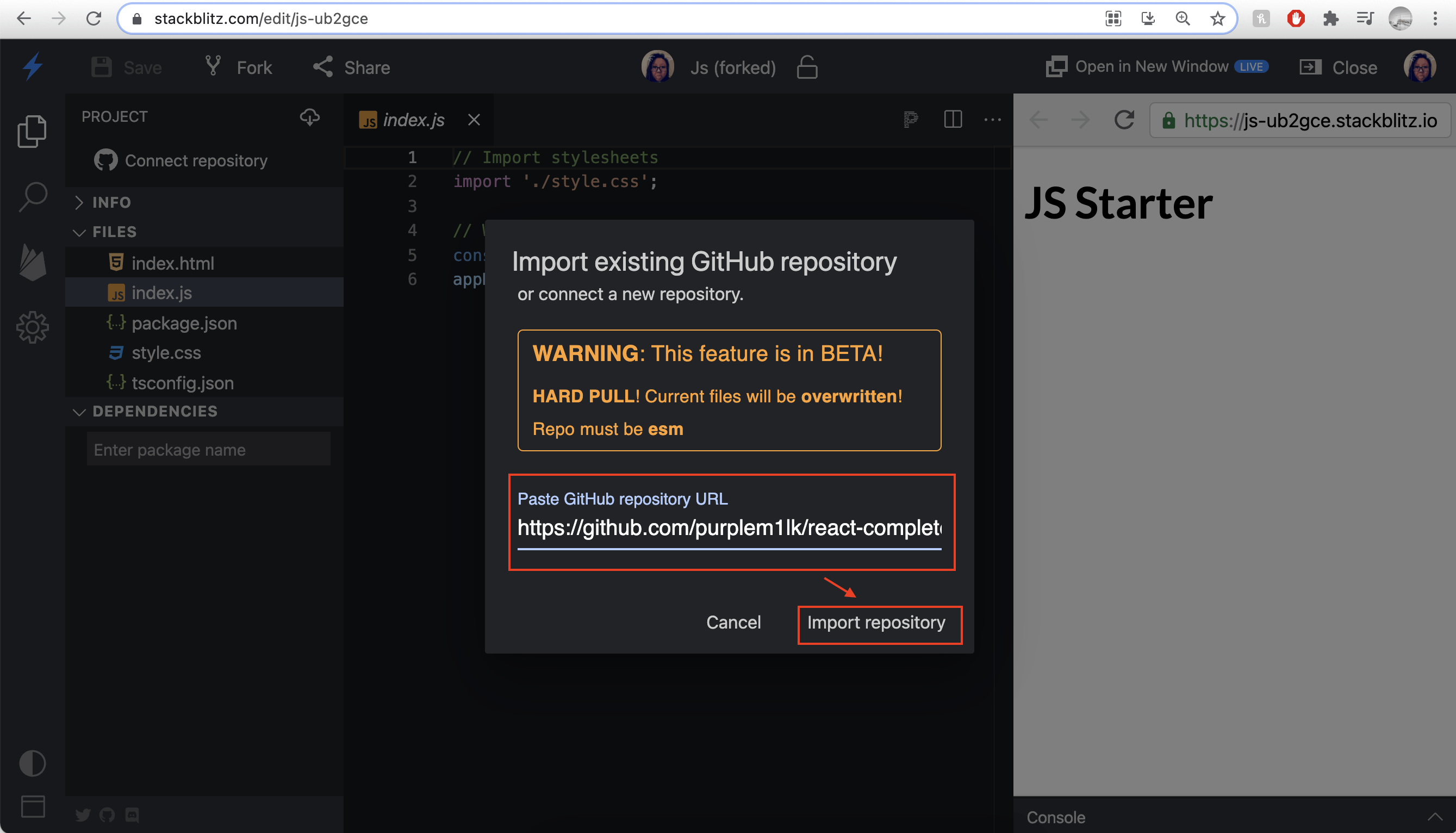This screenshot has width=1456, height=833.
Task: Open the editor's ellipsis overflow menu
Action: (993, 120)
